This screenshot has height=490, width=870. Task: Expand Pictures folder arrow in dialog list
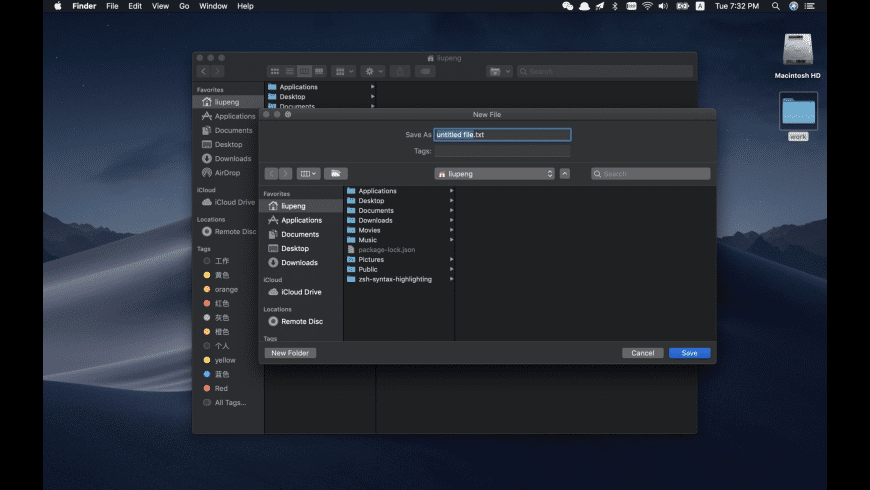[x=451, y=259]
